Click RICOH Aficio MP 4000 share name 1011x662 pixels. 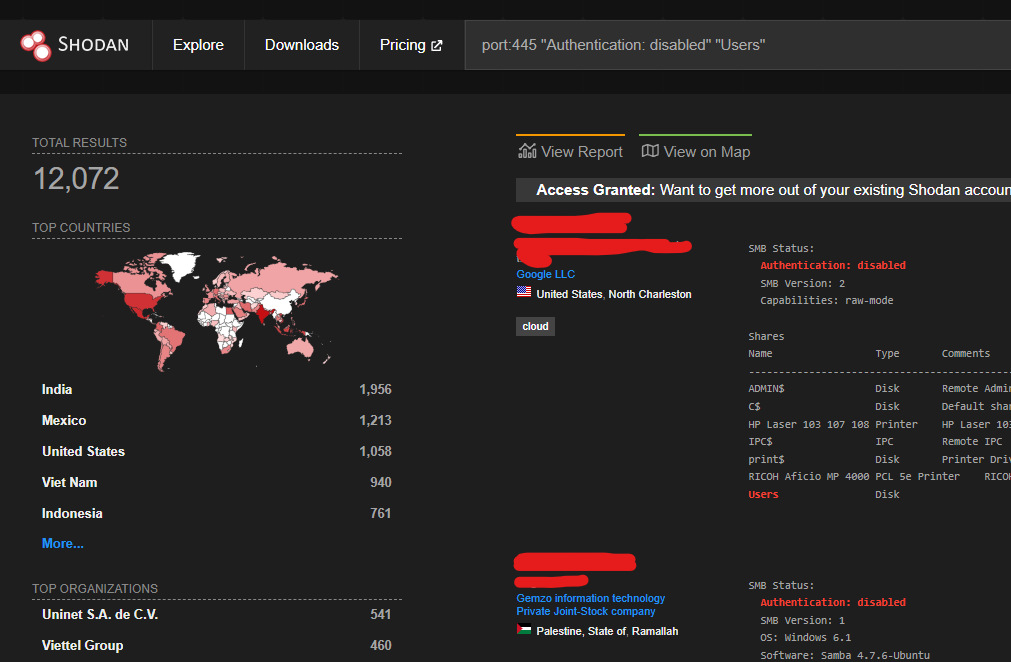(x=809, y=476)
